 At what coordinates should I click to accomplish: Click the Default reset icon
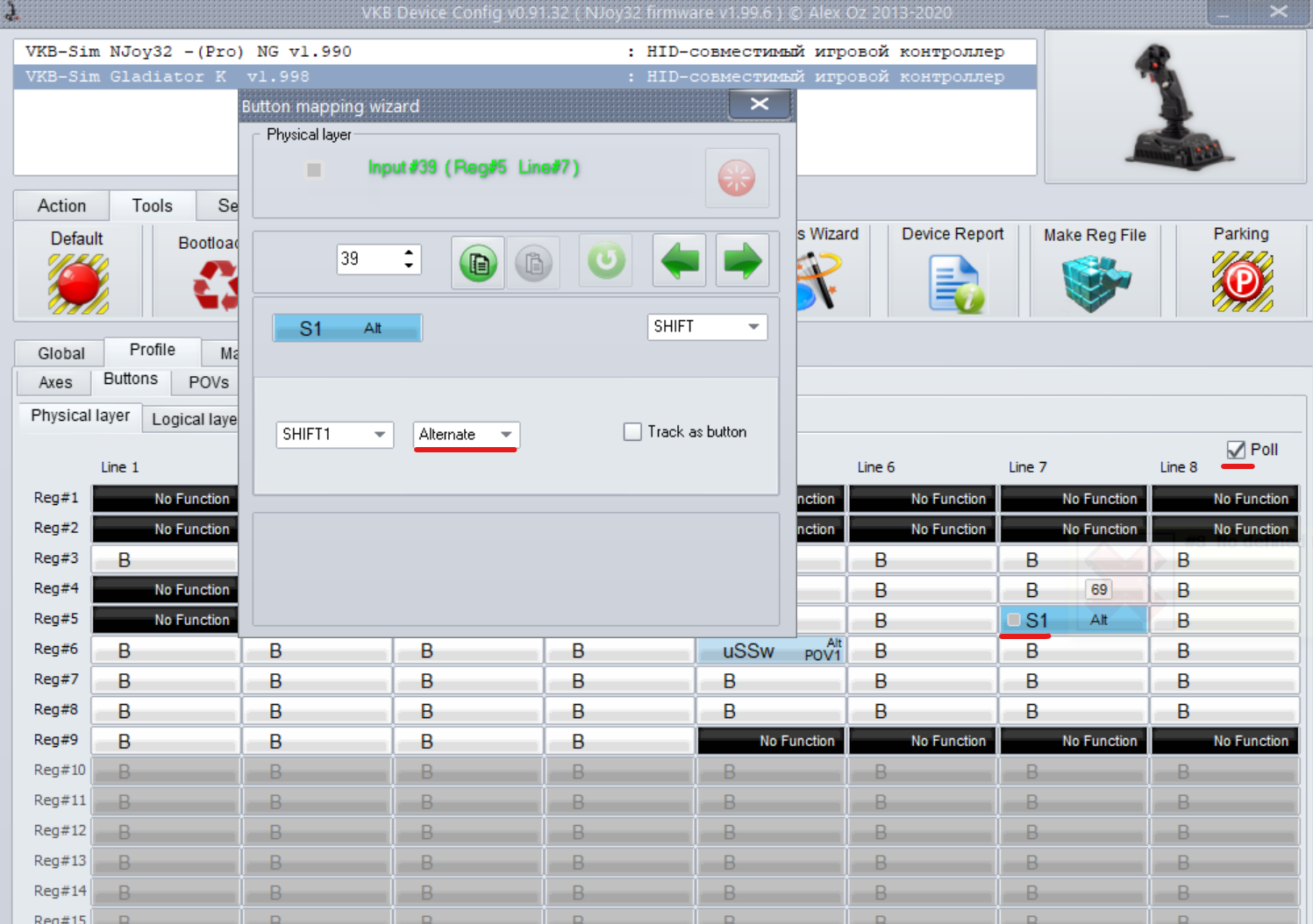click(78, 284)
